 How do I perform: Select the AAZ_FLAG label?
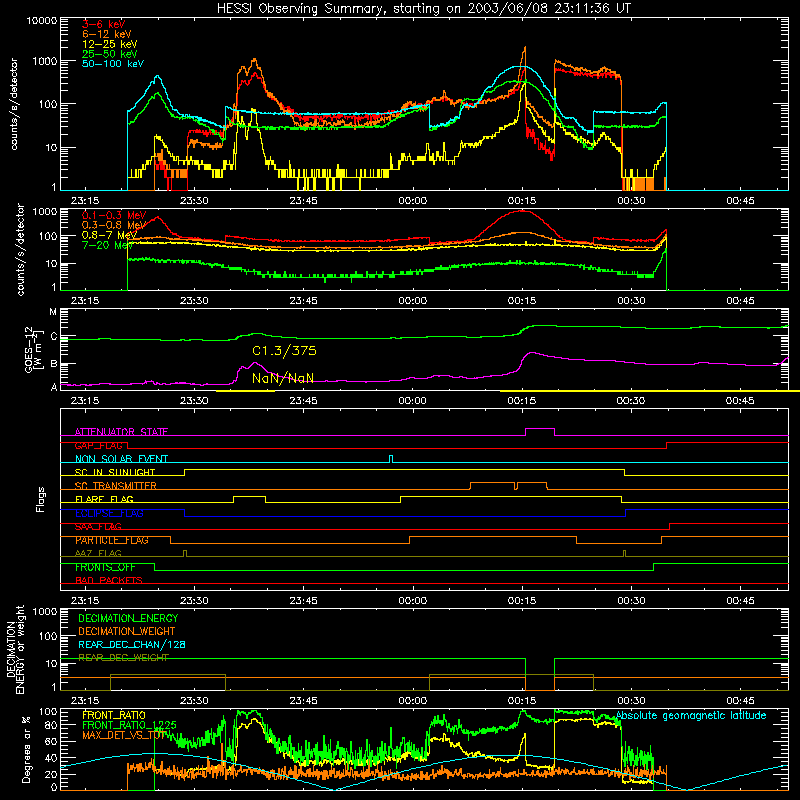click(98, 554)
